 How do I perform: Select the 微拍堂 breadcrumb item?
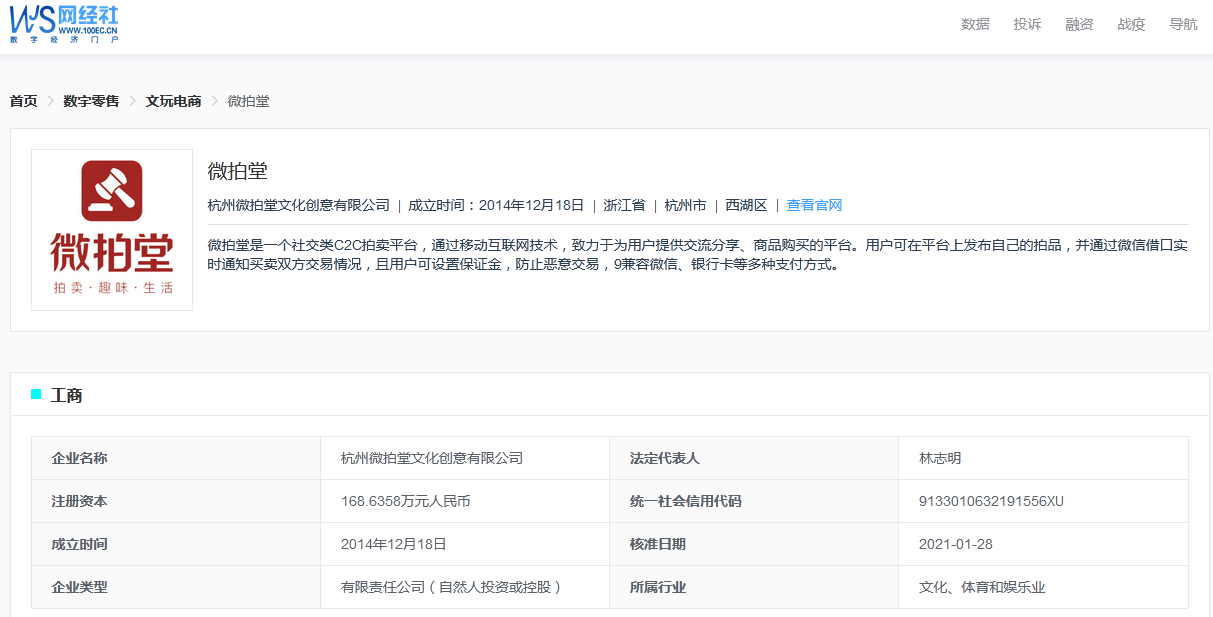[248, 101]
